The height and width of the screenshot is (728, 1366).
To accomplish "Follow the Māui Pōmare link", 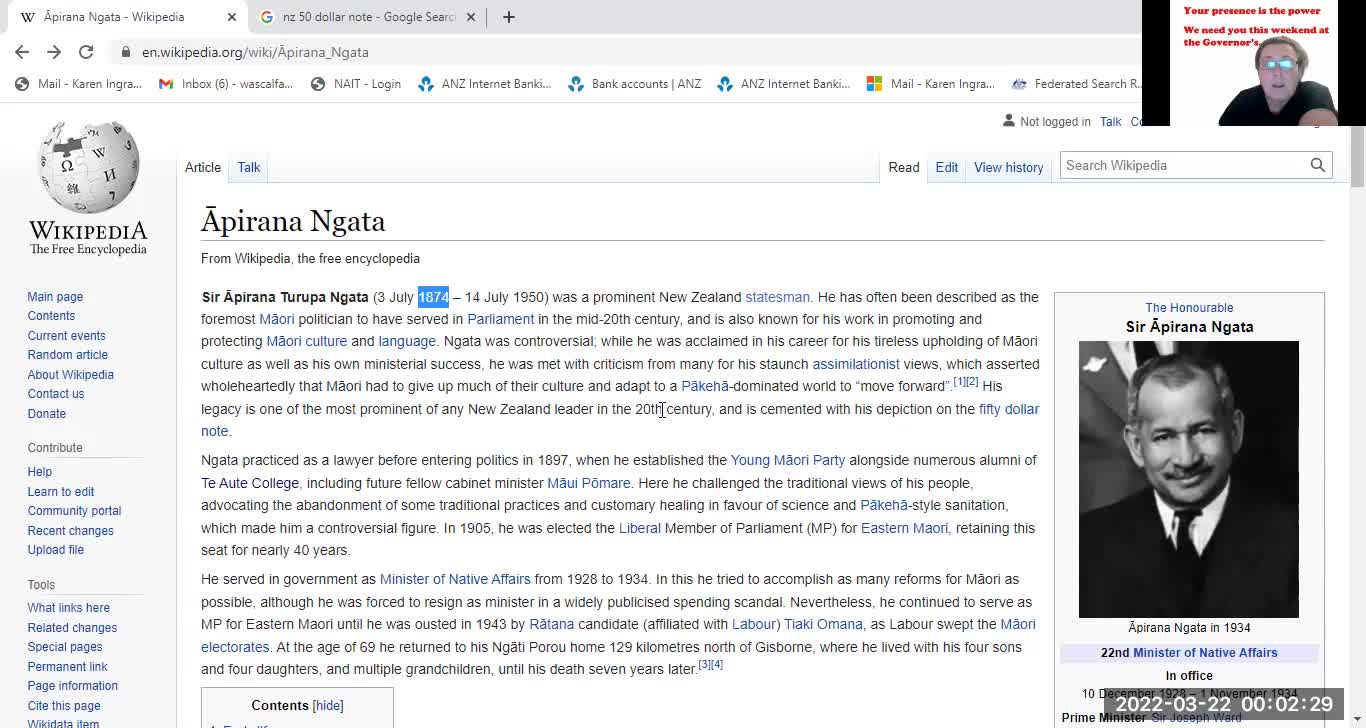I will pos(589,483).
